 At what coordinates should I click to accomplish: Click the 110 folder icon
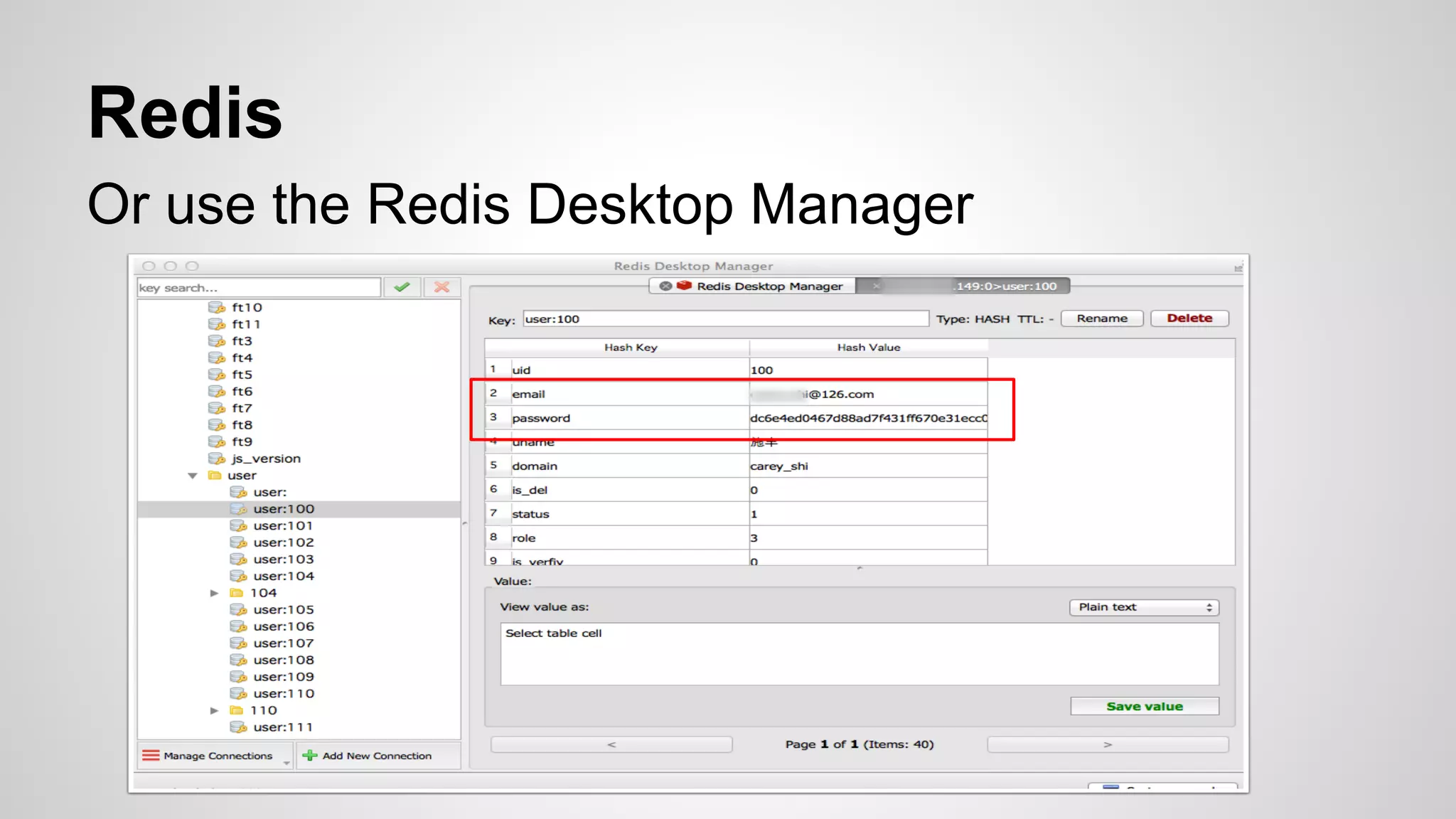click(237, 710)
